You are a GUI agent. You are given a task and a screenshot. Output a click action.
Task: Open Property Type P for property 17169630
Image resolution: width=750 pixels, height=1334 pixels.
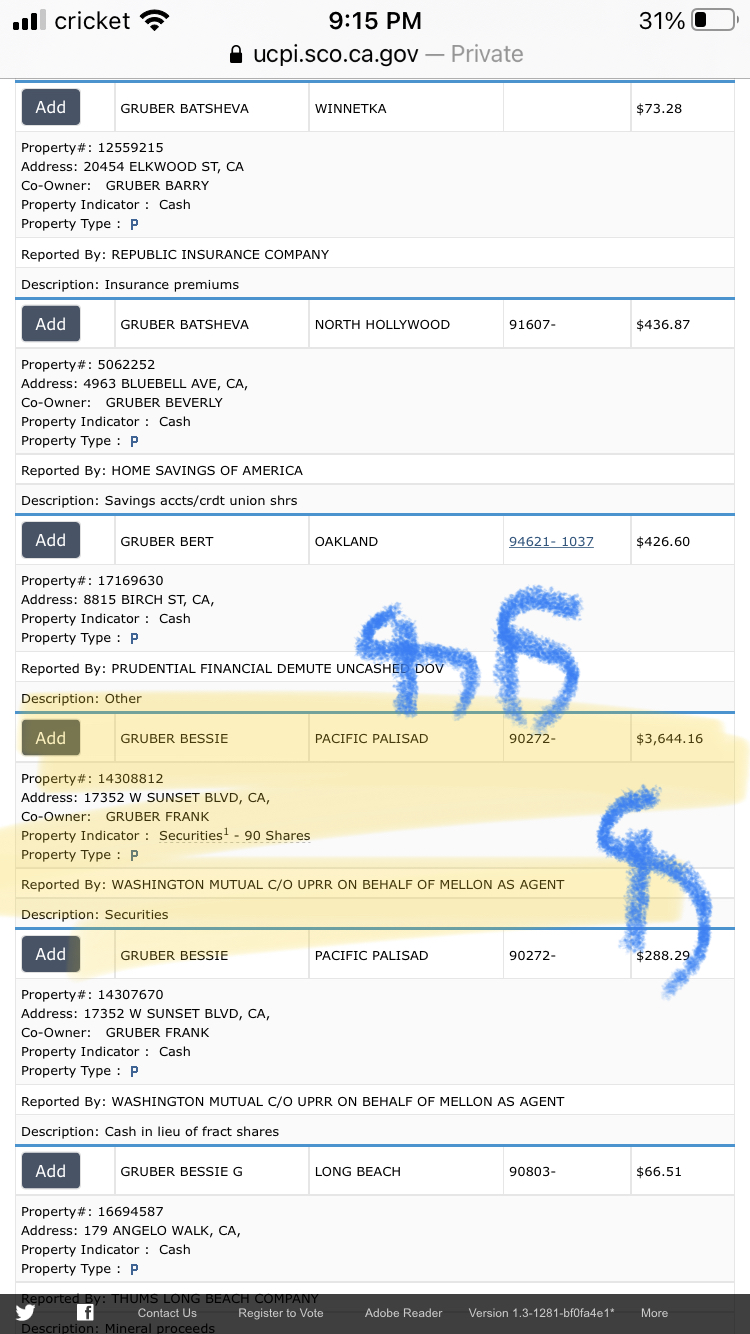click(134, 638)
